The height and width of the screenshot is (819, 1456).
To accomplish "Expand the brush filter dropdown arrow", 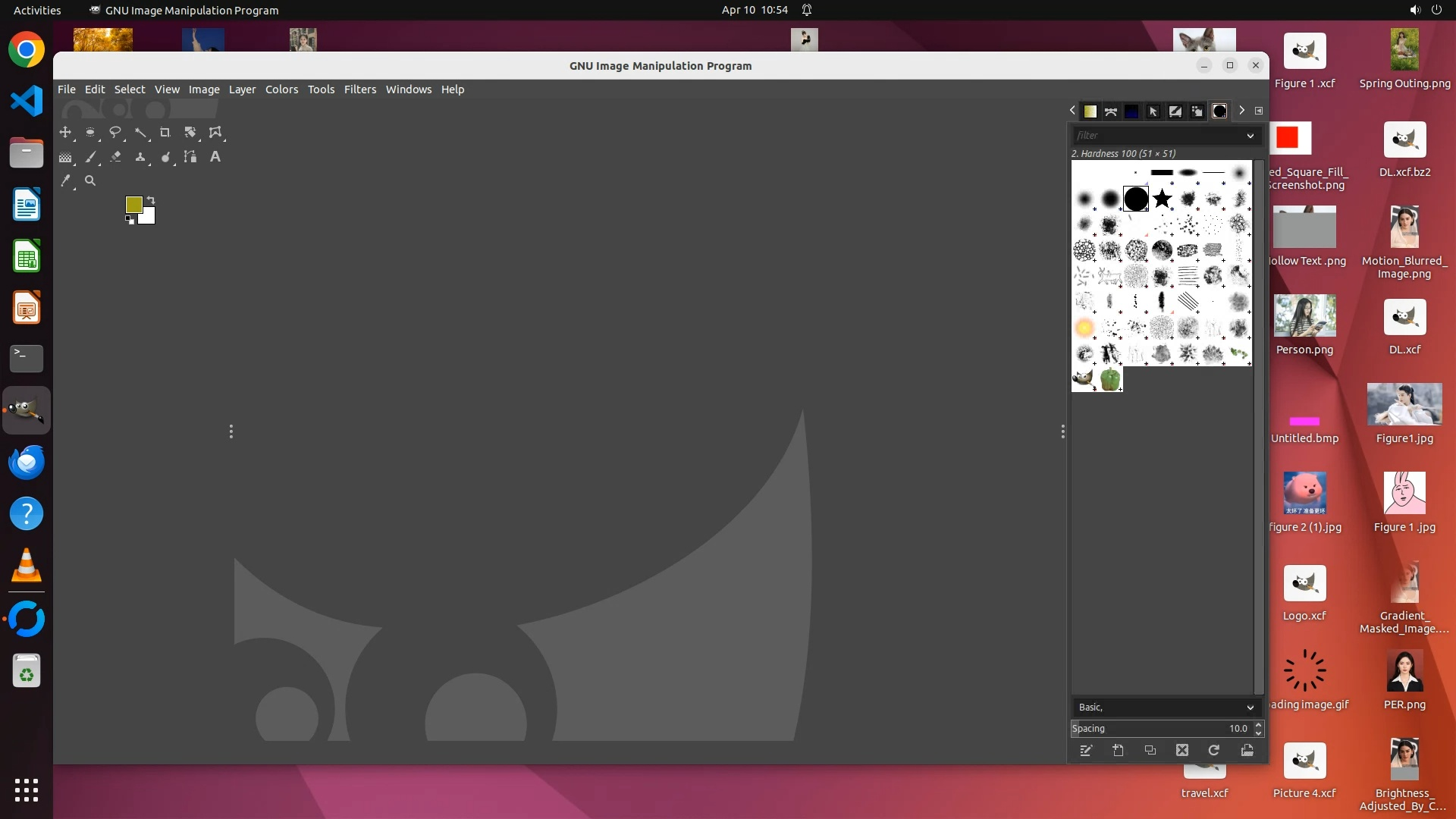I will tap(1250, 136).
